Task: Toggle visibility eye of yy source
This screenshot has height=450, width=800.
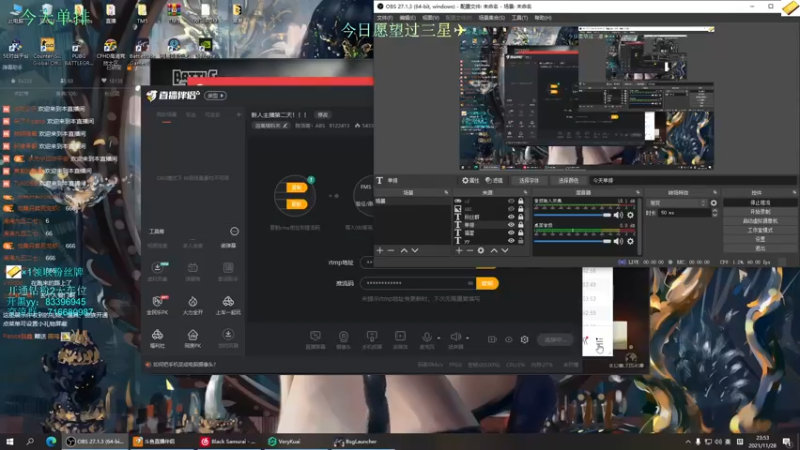Action: point(511,240)
